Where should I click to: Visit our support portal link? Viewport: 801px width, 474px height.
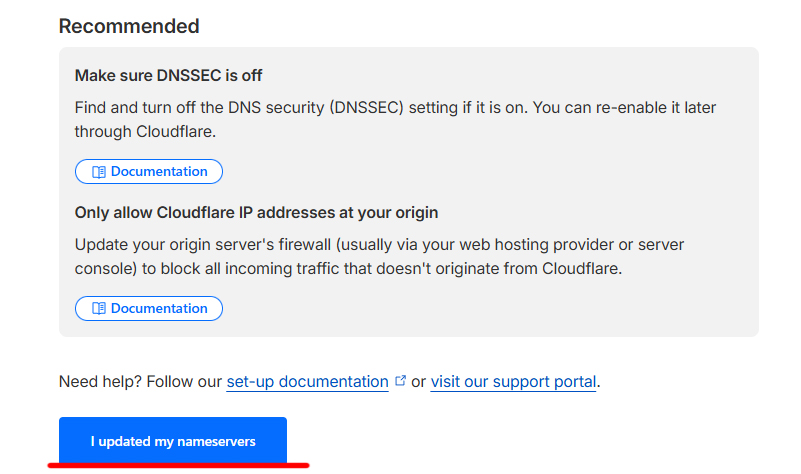[513, 382]
